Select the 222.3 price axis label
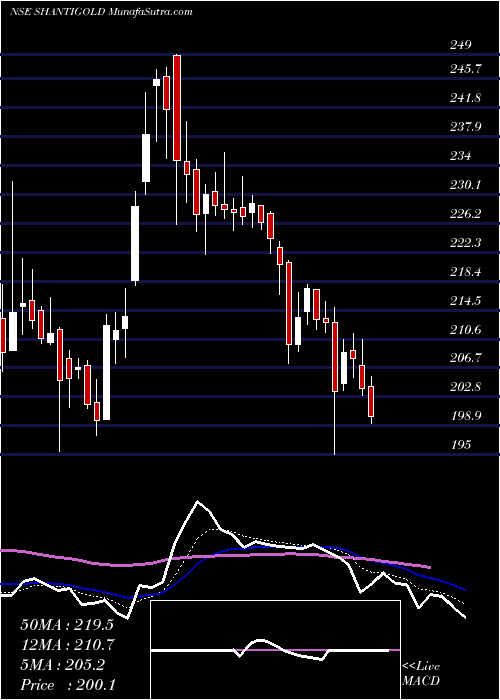The width and height of the screenshot is (500, 700). click(x=465, y=243)
